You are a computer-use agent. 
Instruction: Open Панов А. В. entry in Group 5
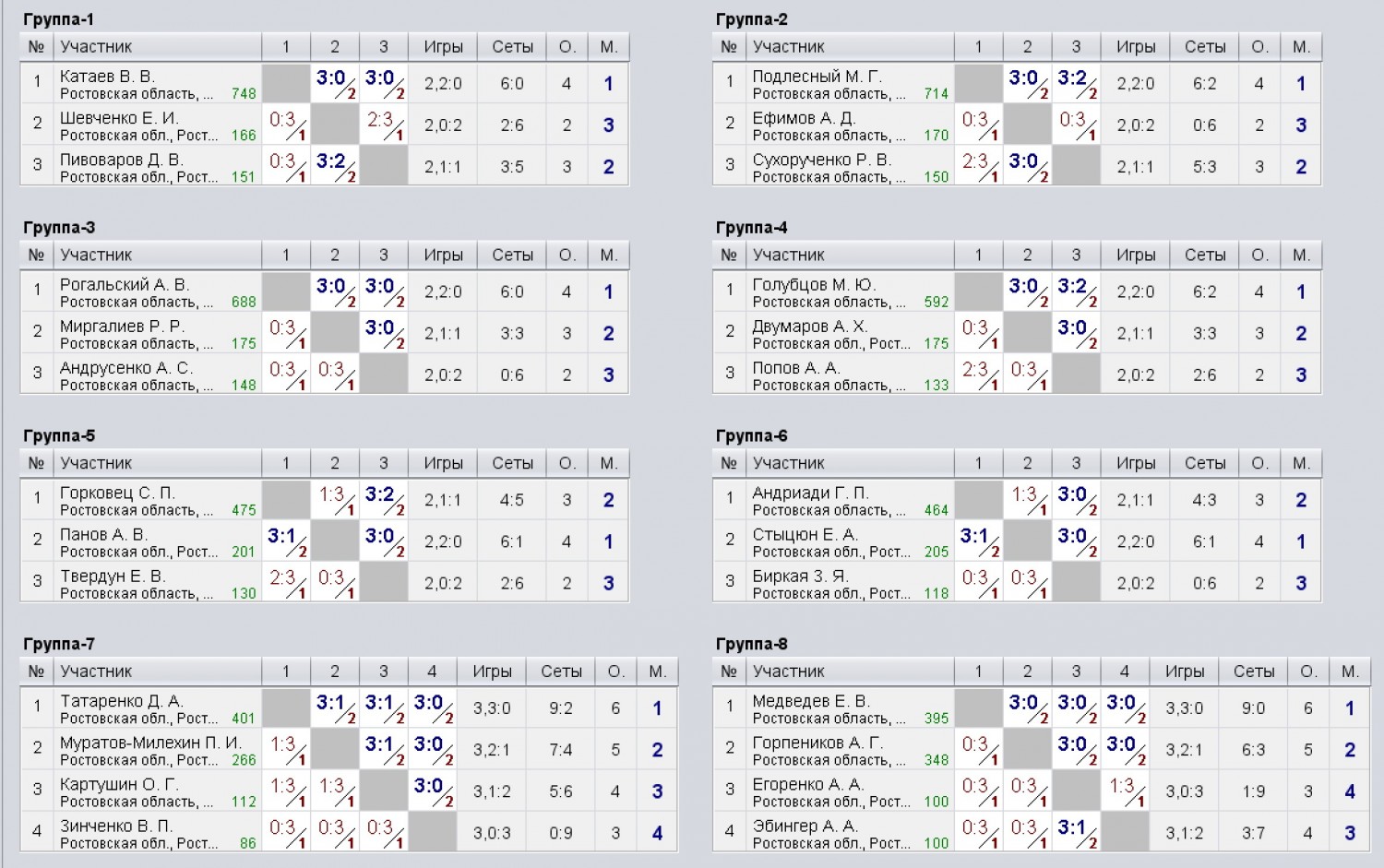(x=103, y=535)
